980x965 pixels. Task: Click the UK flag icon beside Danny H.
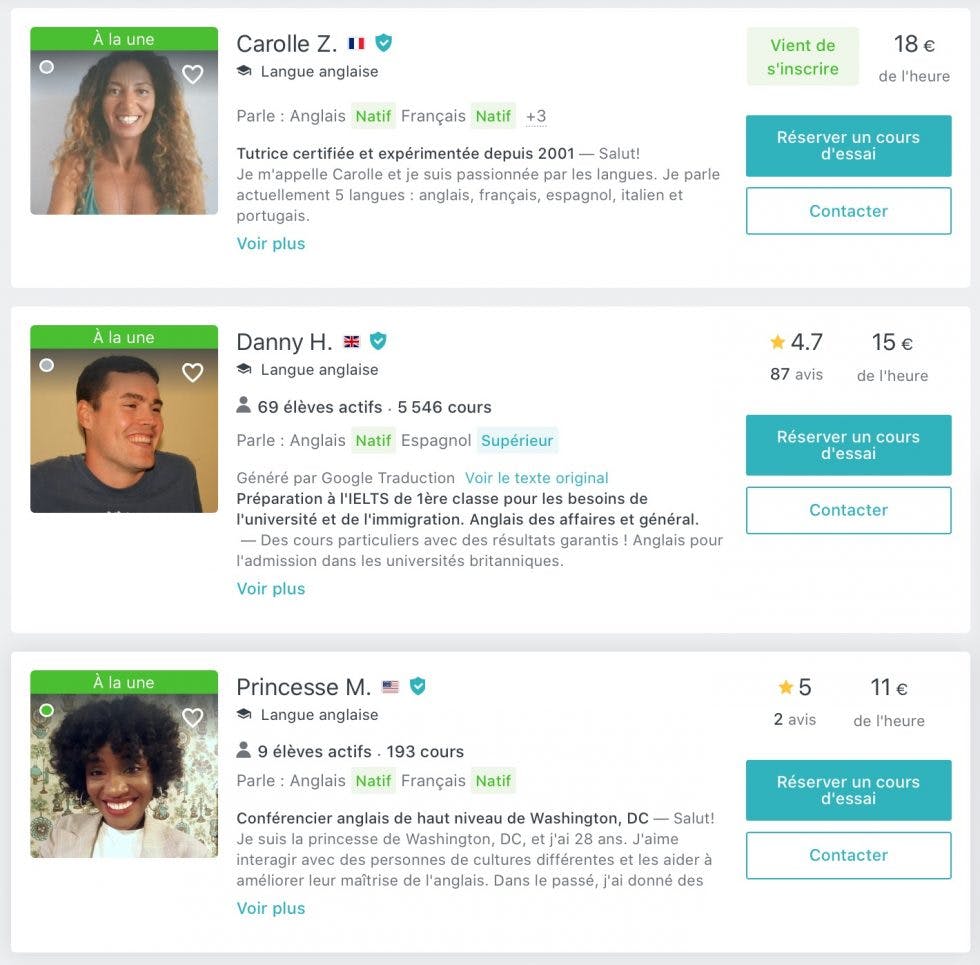(351, 342)
